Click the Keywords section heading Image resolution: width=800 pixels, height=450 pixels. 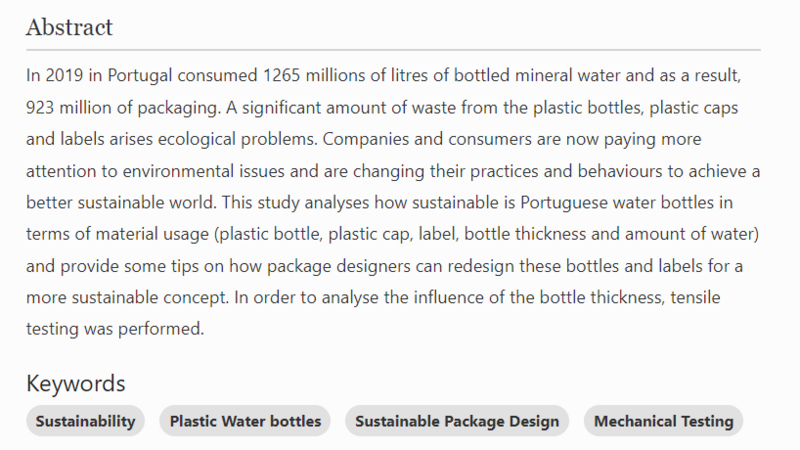coord(76,383)
